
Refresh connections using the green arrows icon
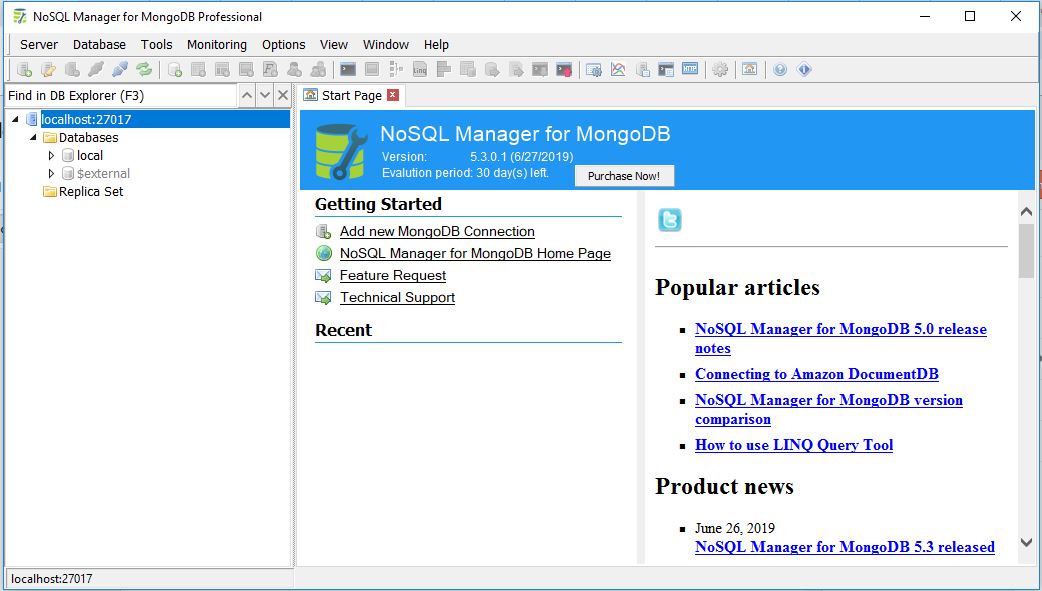coord(143,69)
